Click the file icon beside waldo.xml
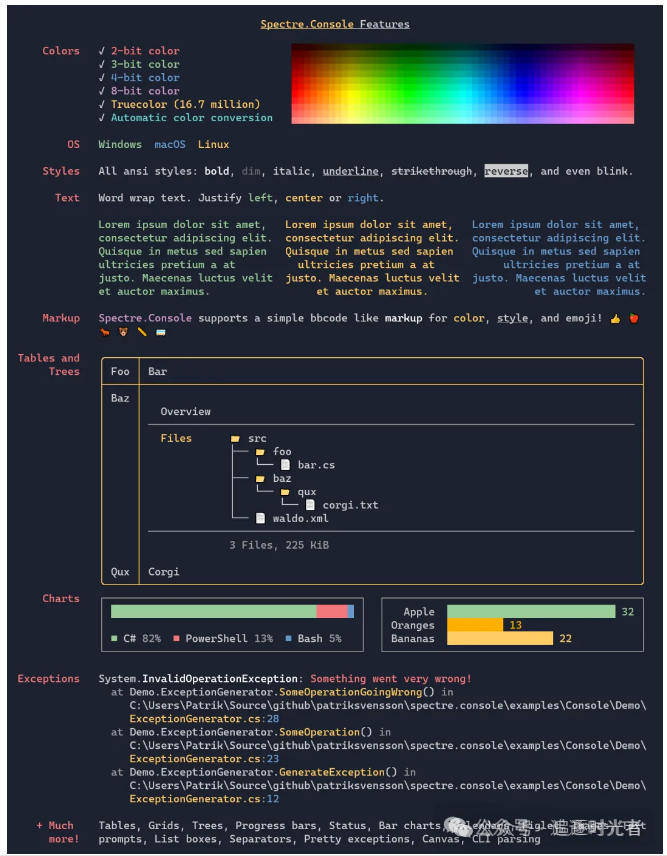Viewport: 667px width, 856px height. click(x=260, y=518)
